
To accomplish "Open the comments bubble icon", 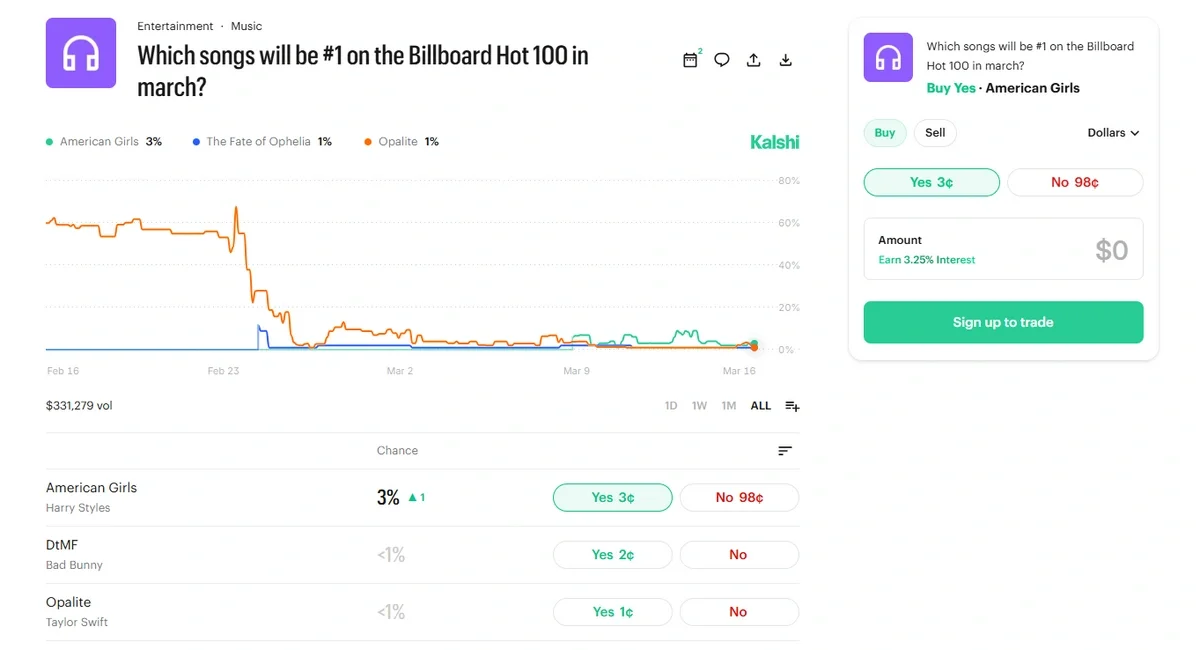I will pyautogui.click(x=722, y=60).
